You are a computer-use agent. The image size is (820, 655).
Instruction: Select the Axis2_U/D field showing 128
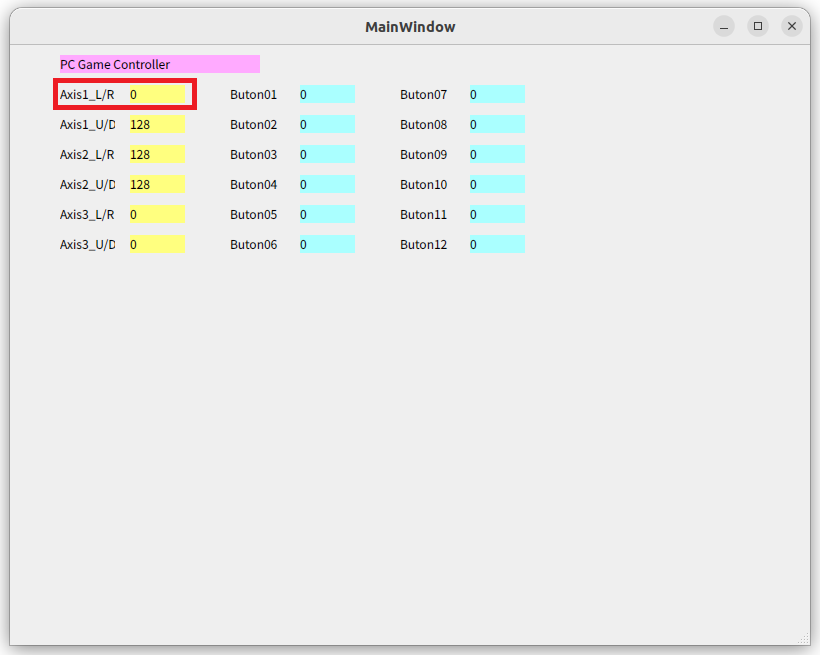(x=155, y=184)
